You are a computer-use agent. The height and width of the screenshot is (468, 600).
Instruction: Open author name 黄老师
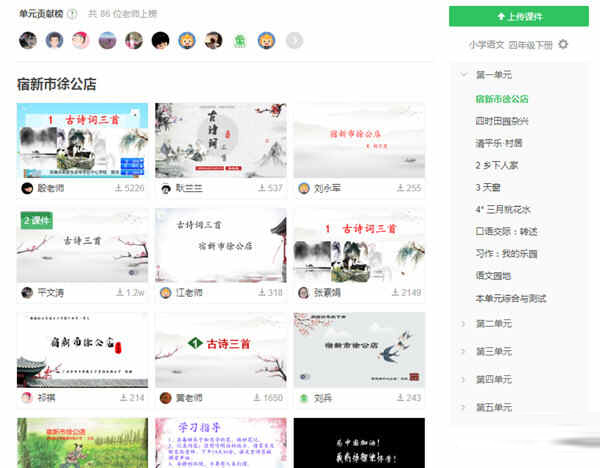point(189,398)
